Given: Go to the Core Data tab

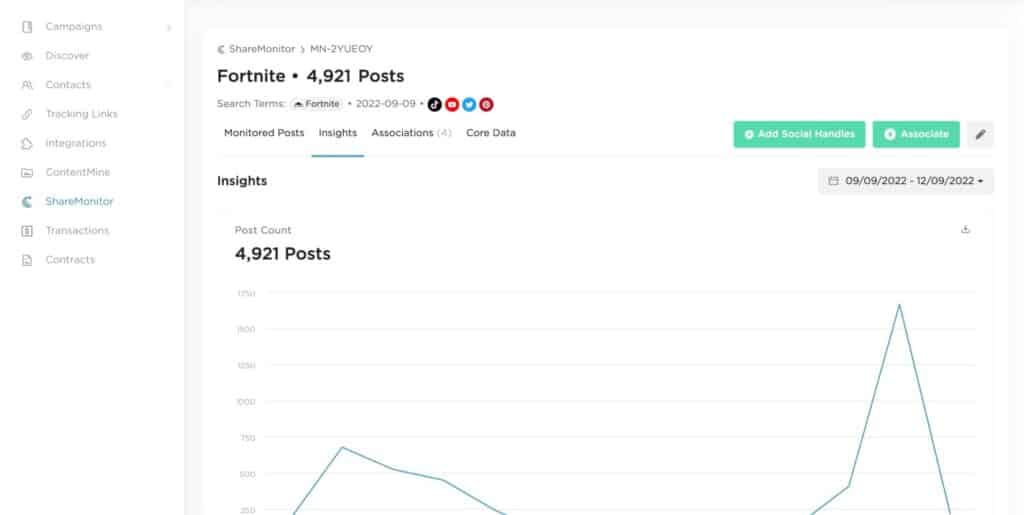Looking at the screenshot, I should pos(491,133).
